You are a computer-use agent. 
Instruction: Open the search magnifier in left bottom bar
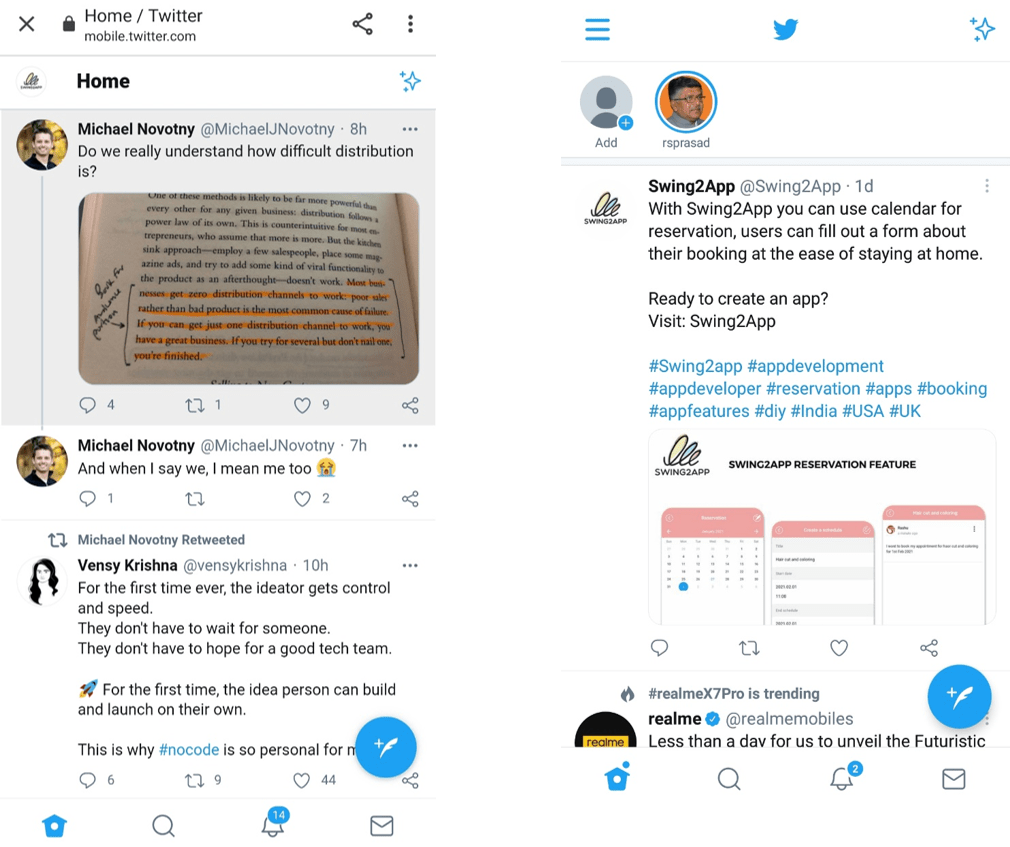[163, 825]
